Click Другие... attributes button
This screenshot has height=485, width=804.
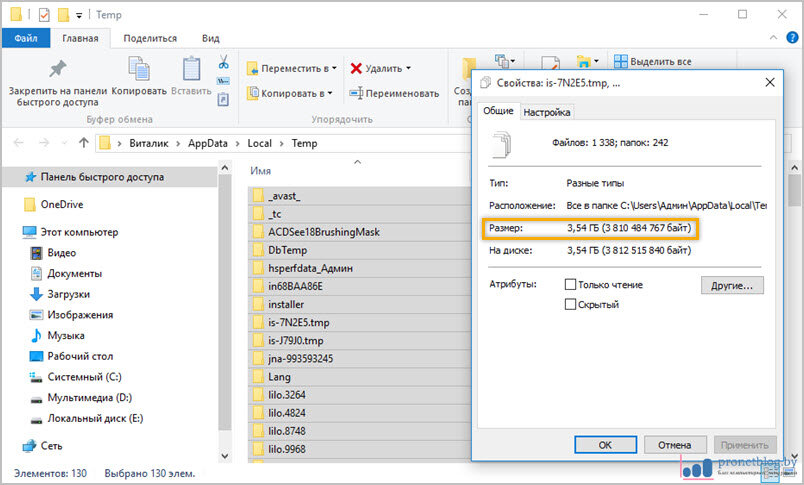pos(732,286)
